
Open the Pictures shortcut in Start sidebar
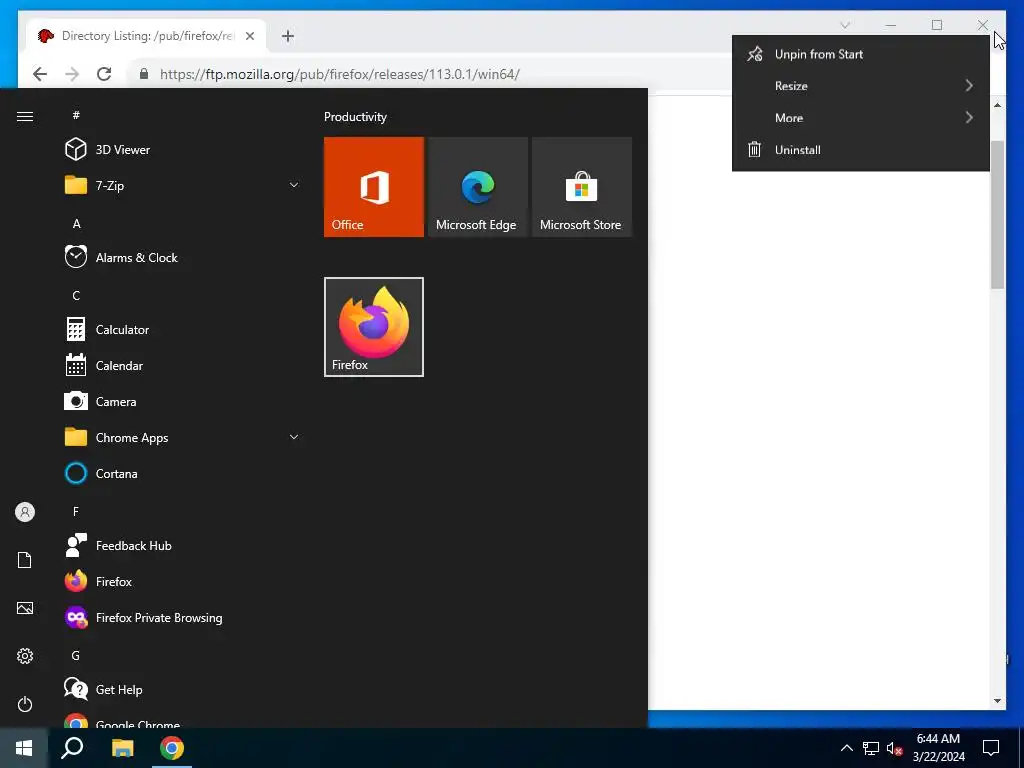tap(25, 608)
